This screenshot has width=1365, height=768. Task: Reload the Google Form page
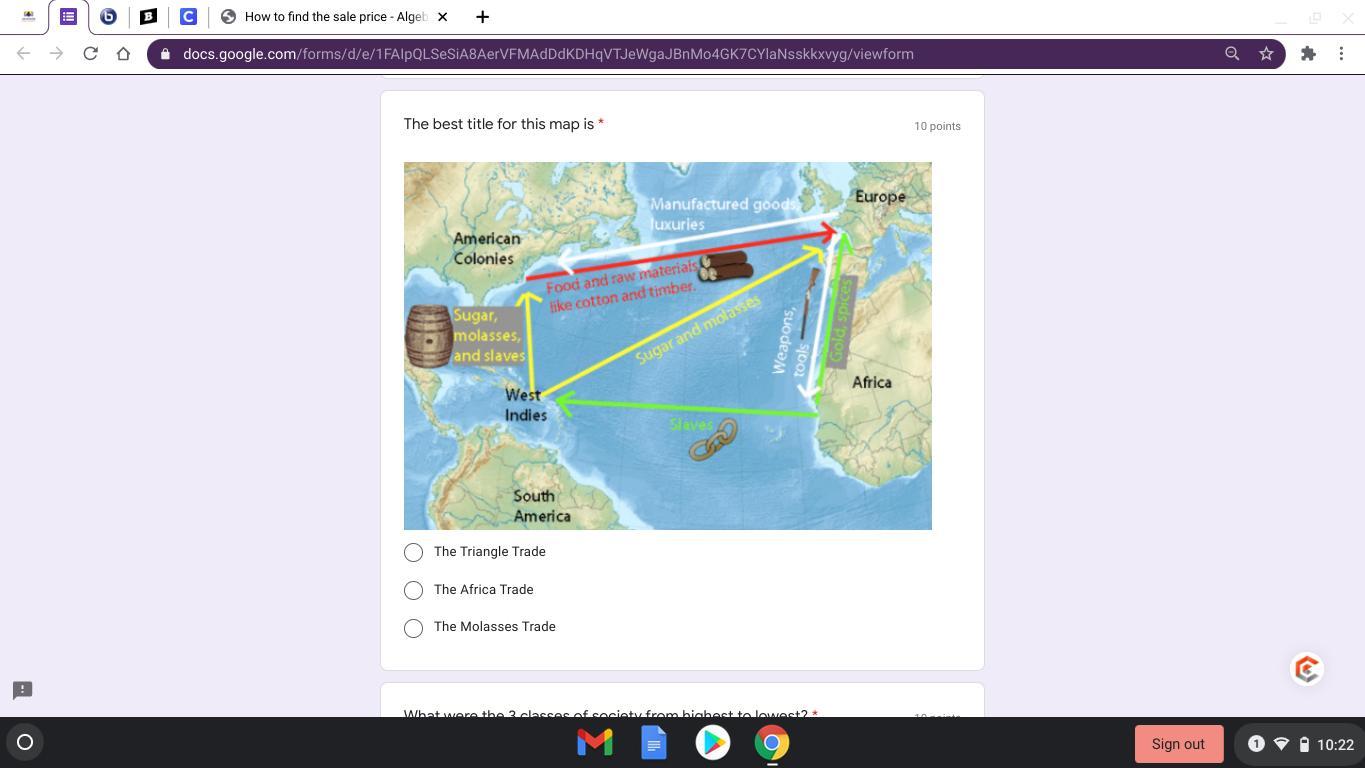coord(90,54)
